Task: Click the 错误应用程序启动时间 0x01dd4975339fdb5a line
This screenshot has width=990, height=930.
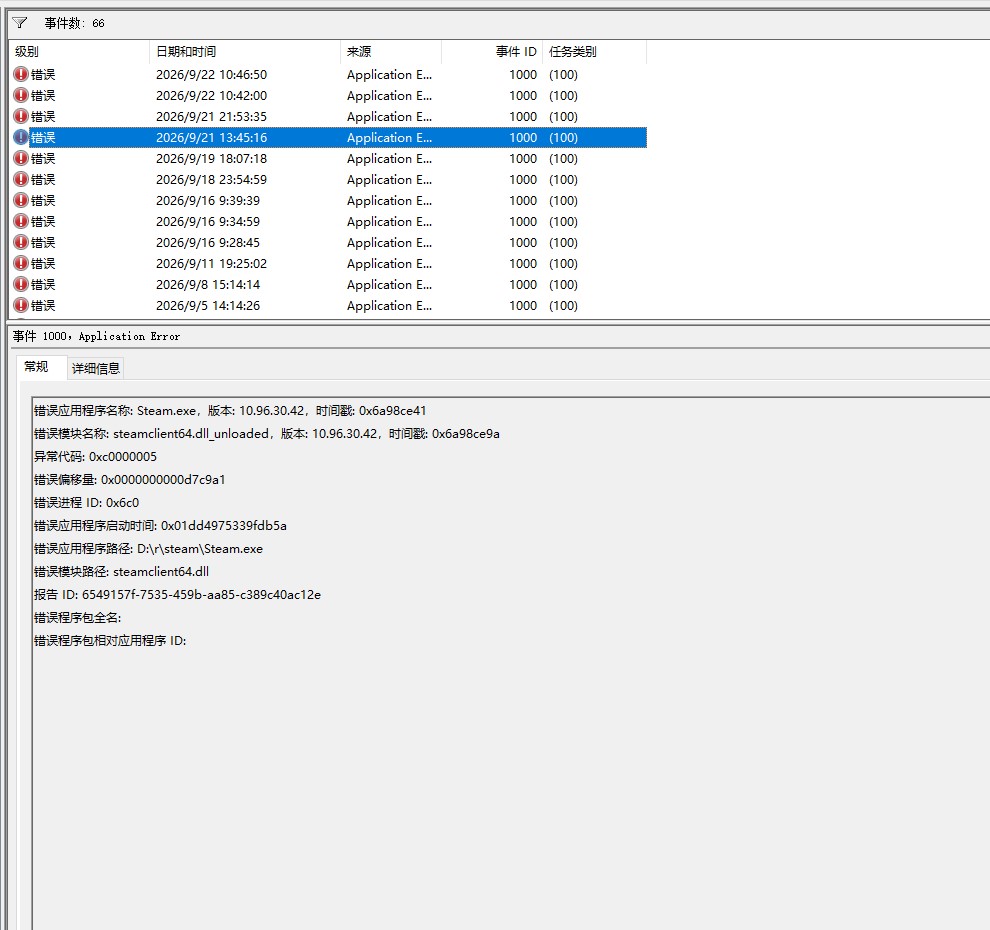Action: (x=160, y=525)
